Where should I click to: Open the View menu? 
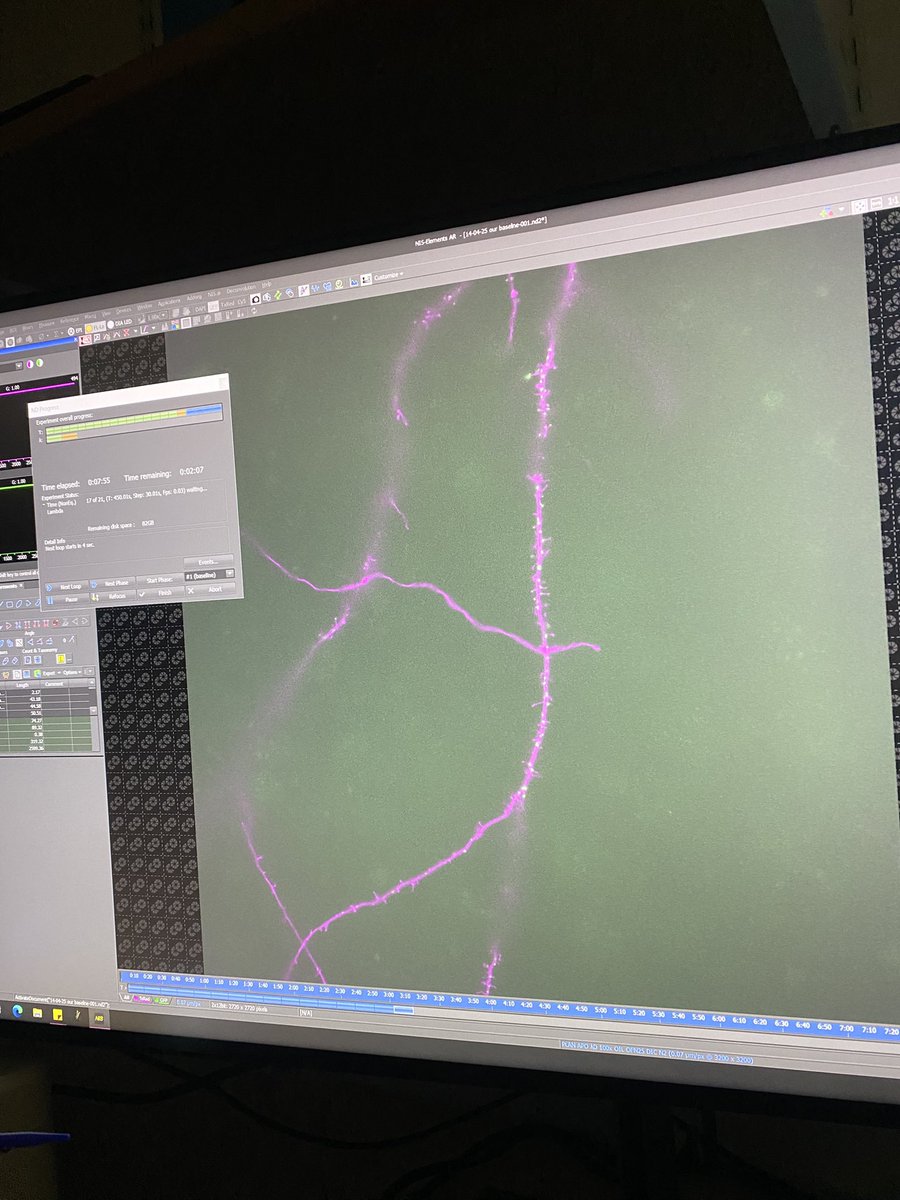click(x=106, y=312)
